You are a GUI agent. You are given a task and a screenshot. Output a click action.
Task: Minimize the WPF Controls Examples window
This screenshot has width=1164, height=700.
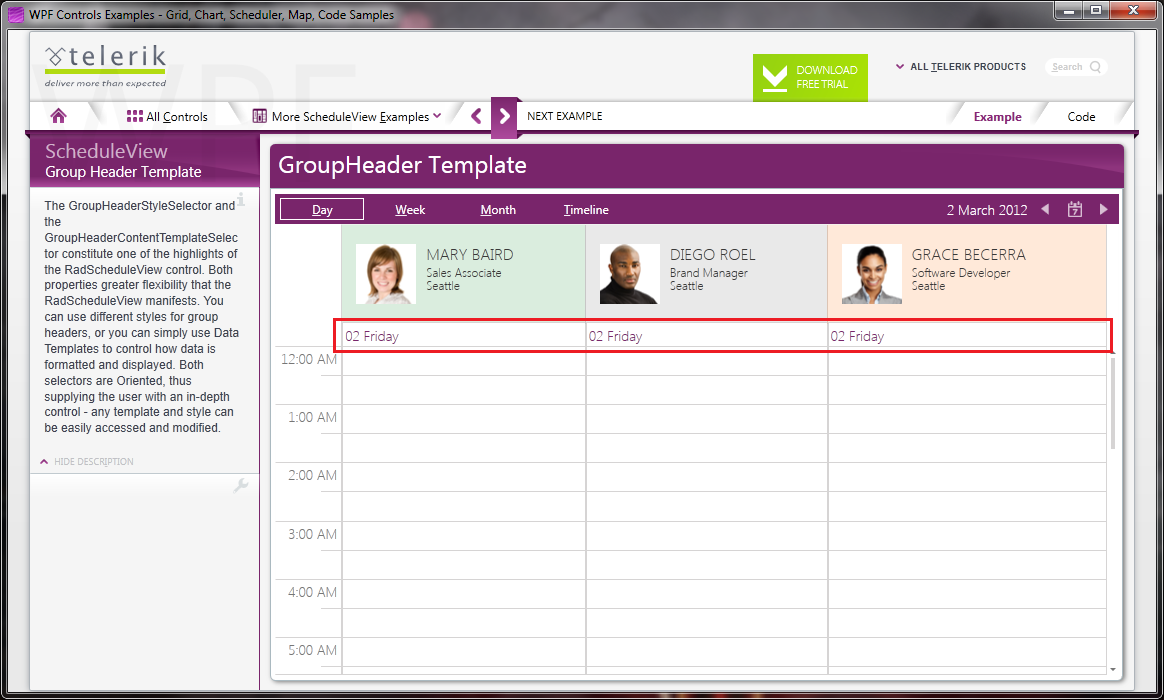[x=1070, y=10]
